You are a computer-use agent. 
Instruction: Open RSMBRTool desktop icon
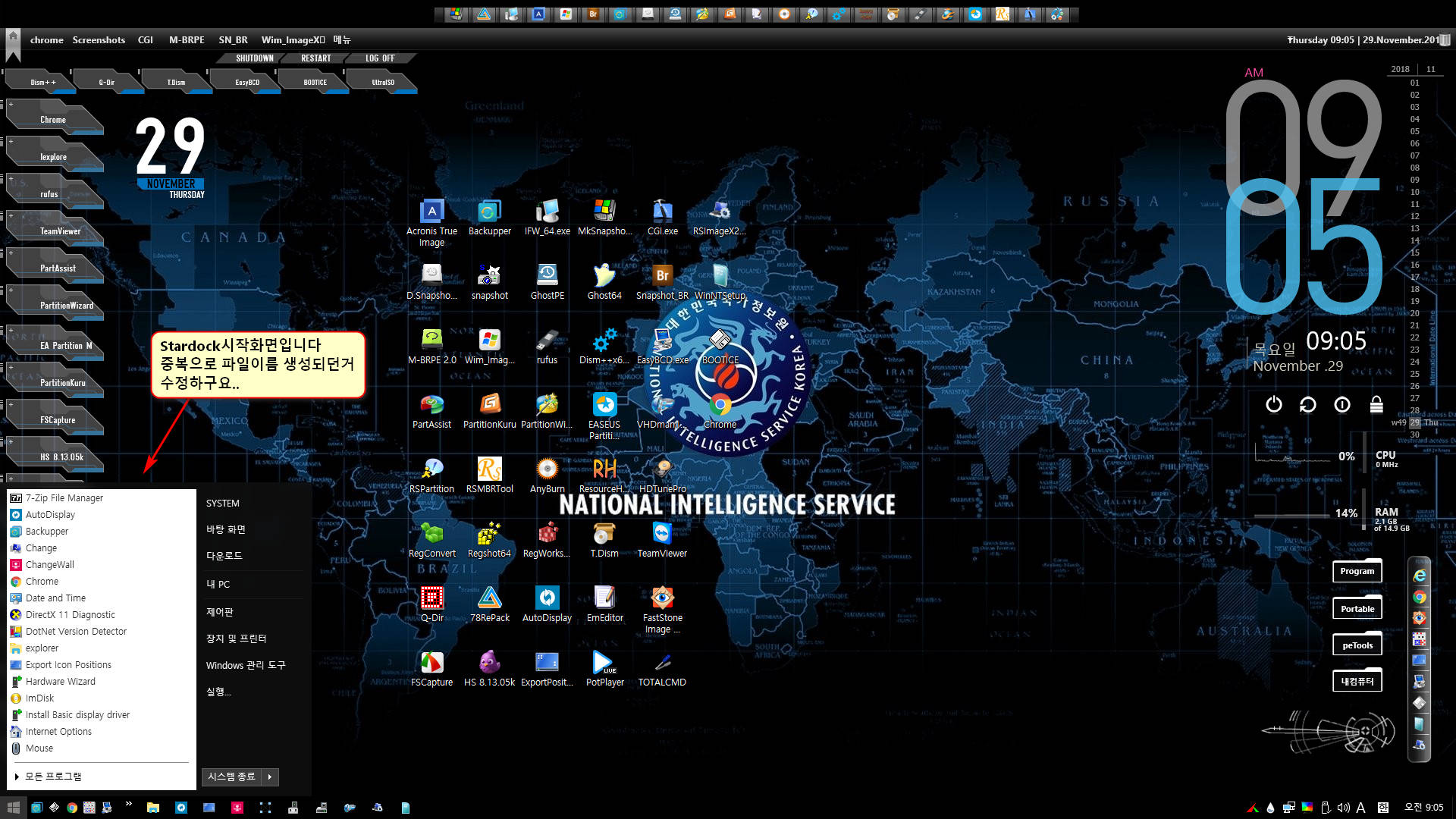click(489, 475)
